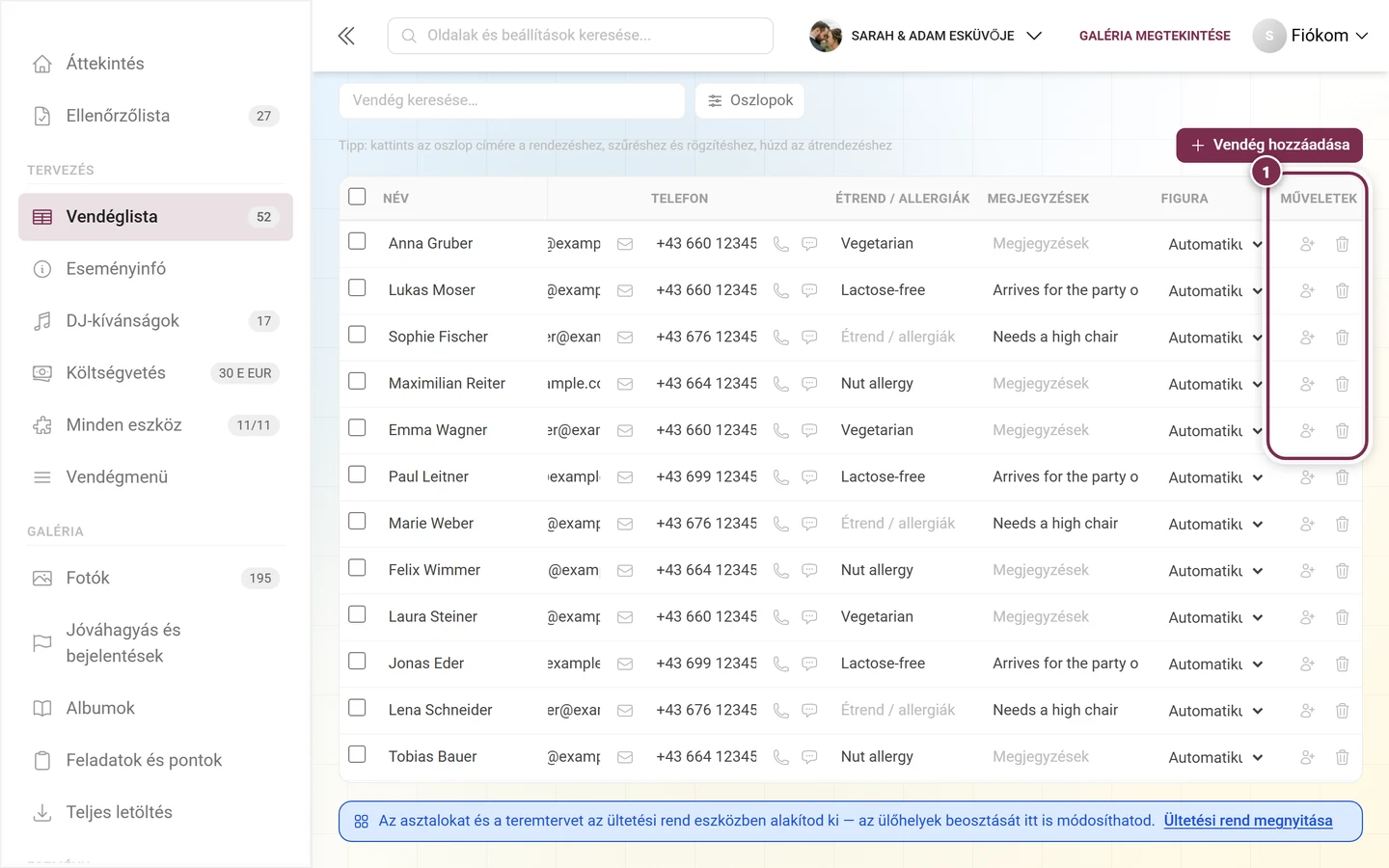
Task: Click message bubble icon for Emma Wagner
Action: [x=810, y=430]
